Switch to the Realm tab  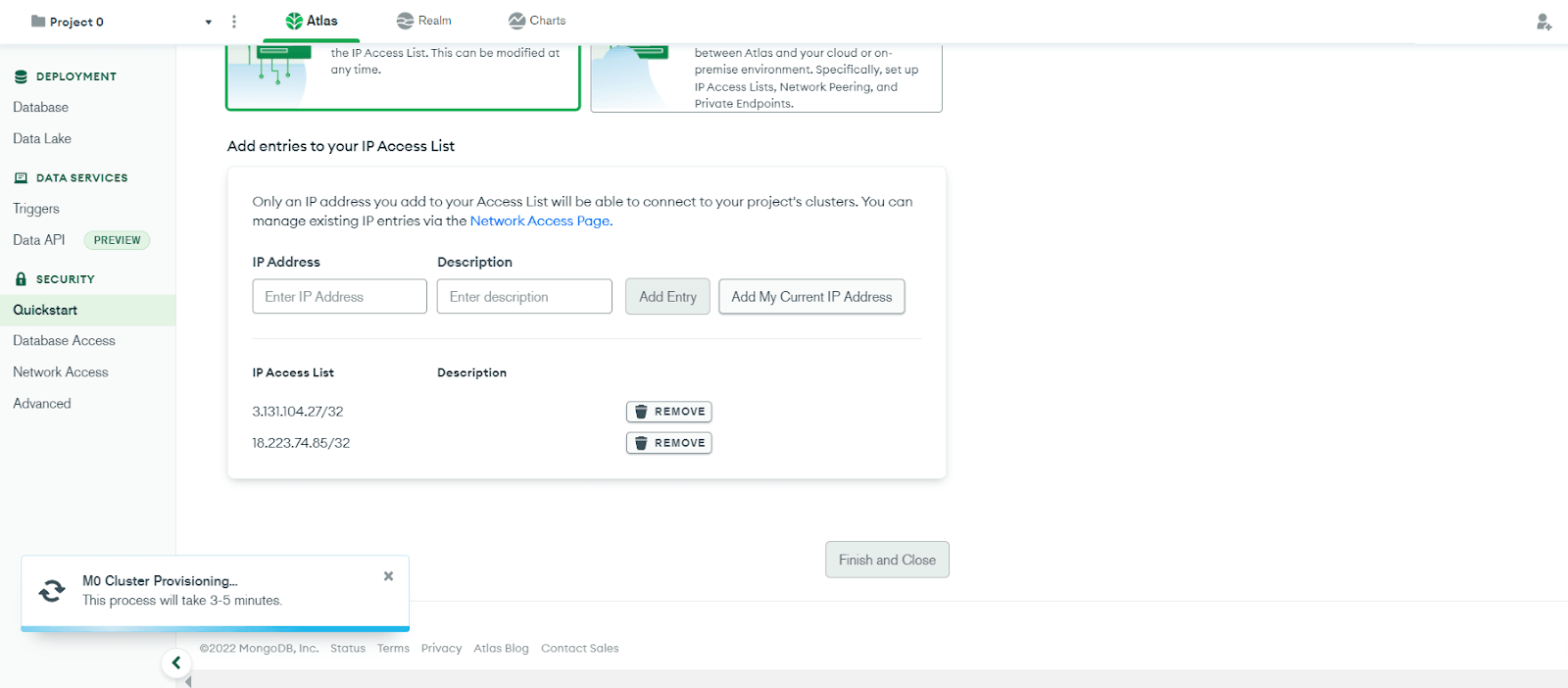click(x=424, y=21)
